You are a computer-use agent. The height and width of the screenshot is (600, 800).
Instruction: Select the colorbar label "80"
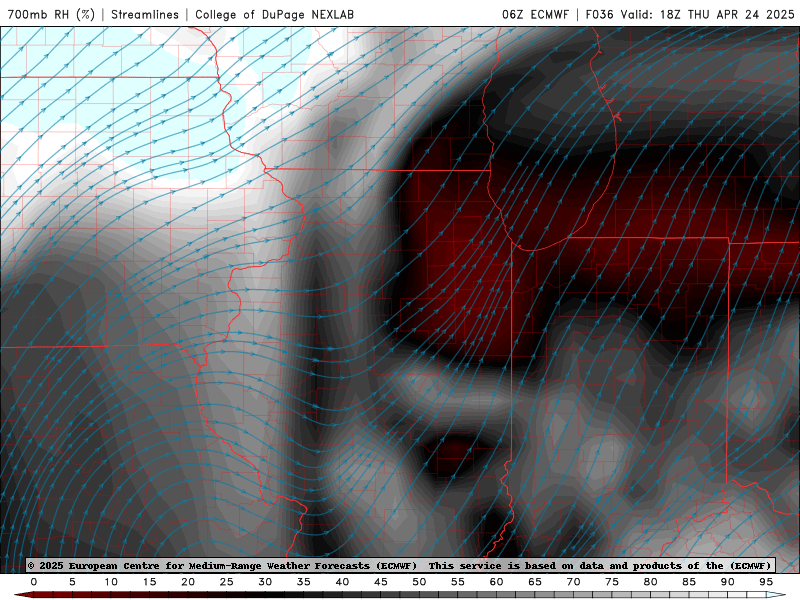point(651,582)
